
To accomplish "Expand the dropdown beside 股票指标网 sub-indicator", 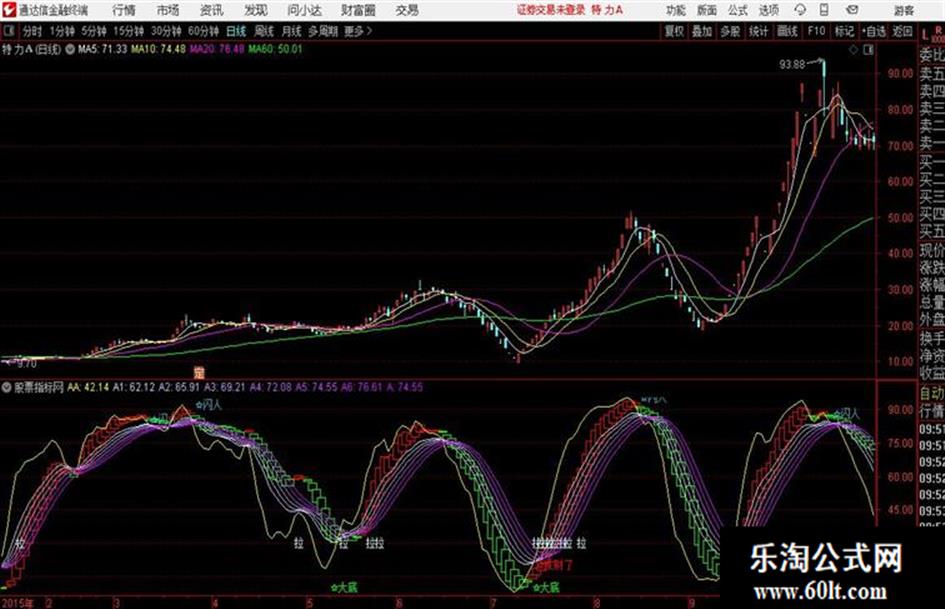I will [x=7, y=388].
